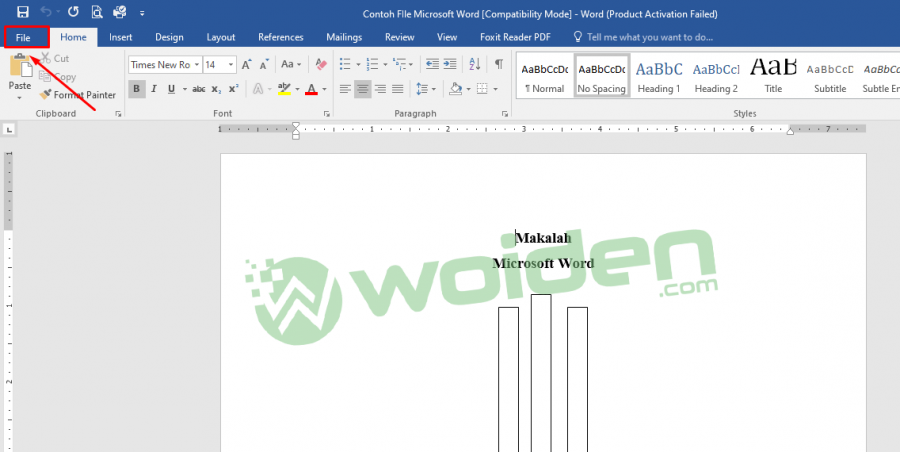This screenshot has height=452, width=900.
Task: Toggle Bold formatting
Action: point(137,89)
